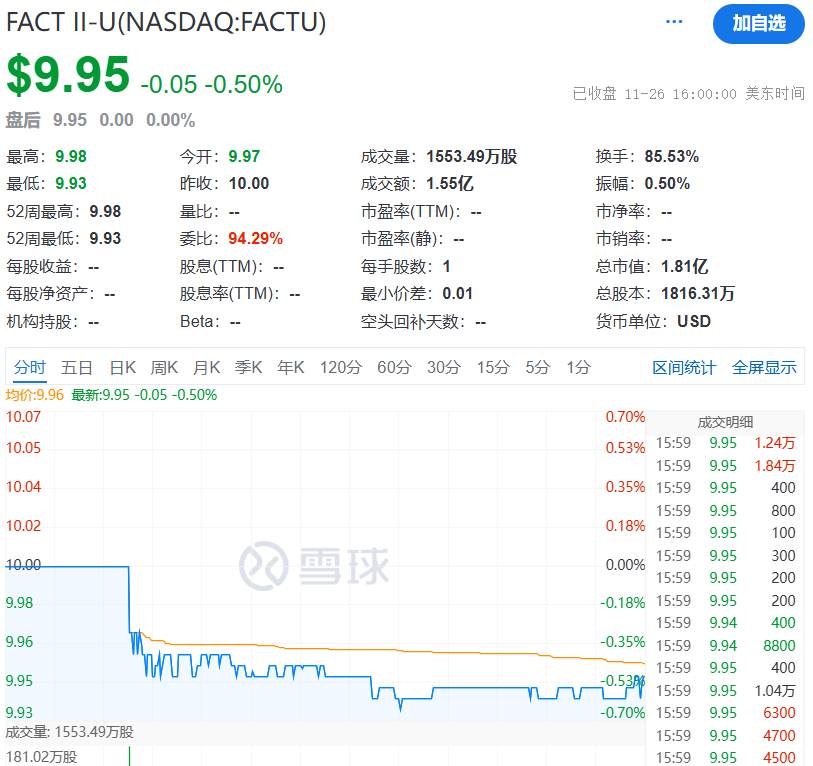Open the more options ellipsis menu
The width and height of the screenshot is (813, 766).
673,22
